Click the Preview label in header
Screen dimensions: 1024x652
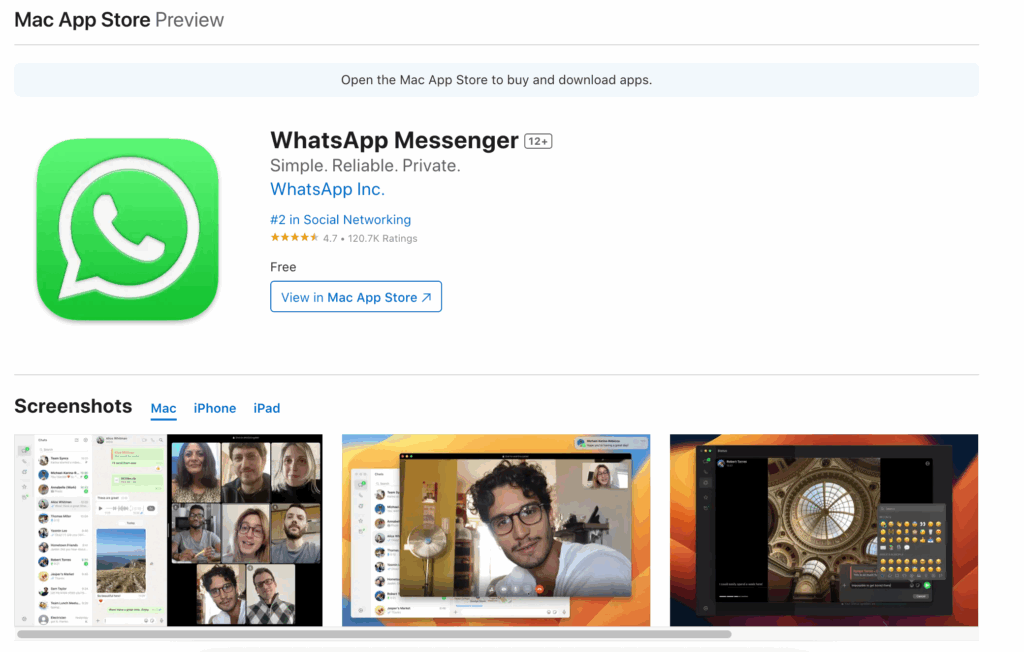190,20
